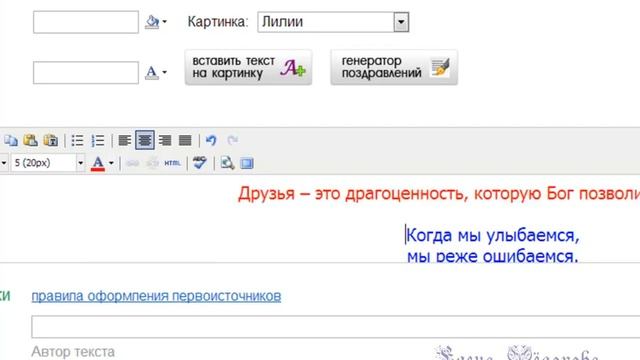The height and width of the screenshot is (360, 640).
Task: Run the ABC spell check
Action: (200, 162)
